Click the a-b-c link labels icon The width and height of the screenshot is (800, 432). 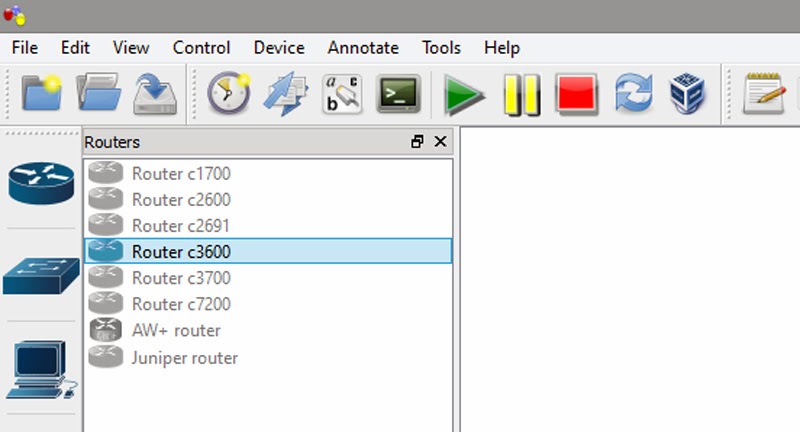(342, 93)
